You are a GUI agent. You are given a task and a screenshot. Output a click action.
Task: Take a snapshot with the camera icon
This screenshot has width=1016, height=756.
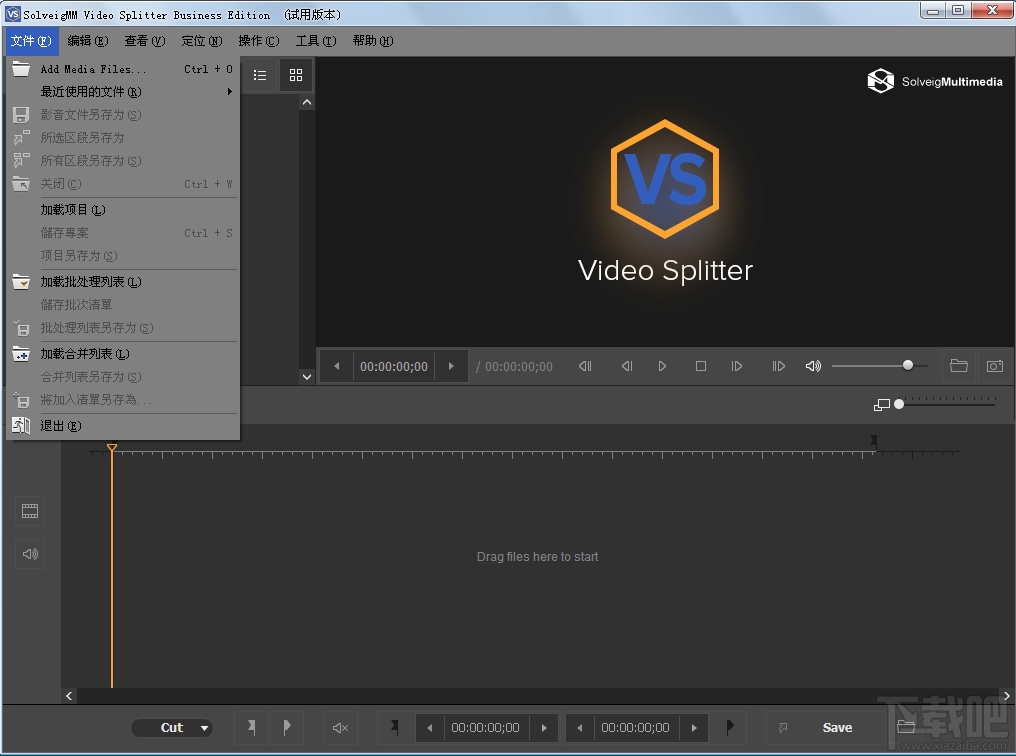coord(995,365)
